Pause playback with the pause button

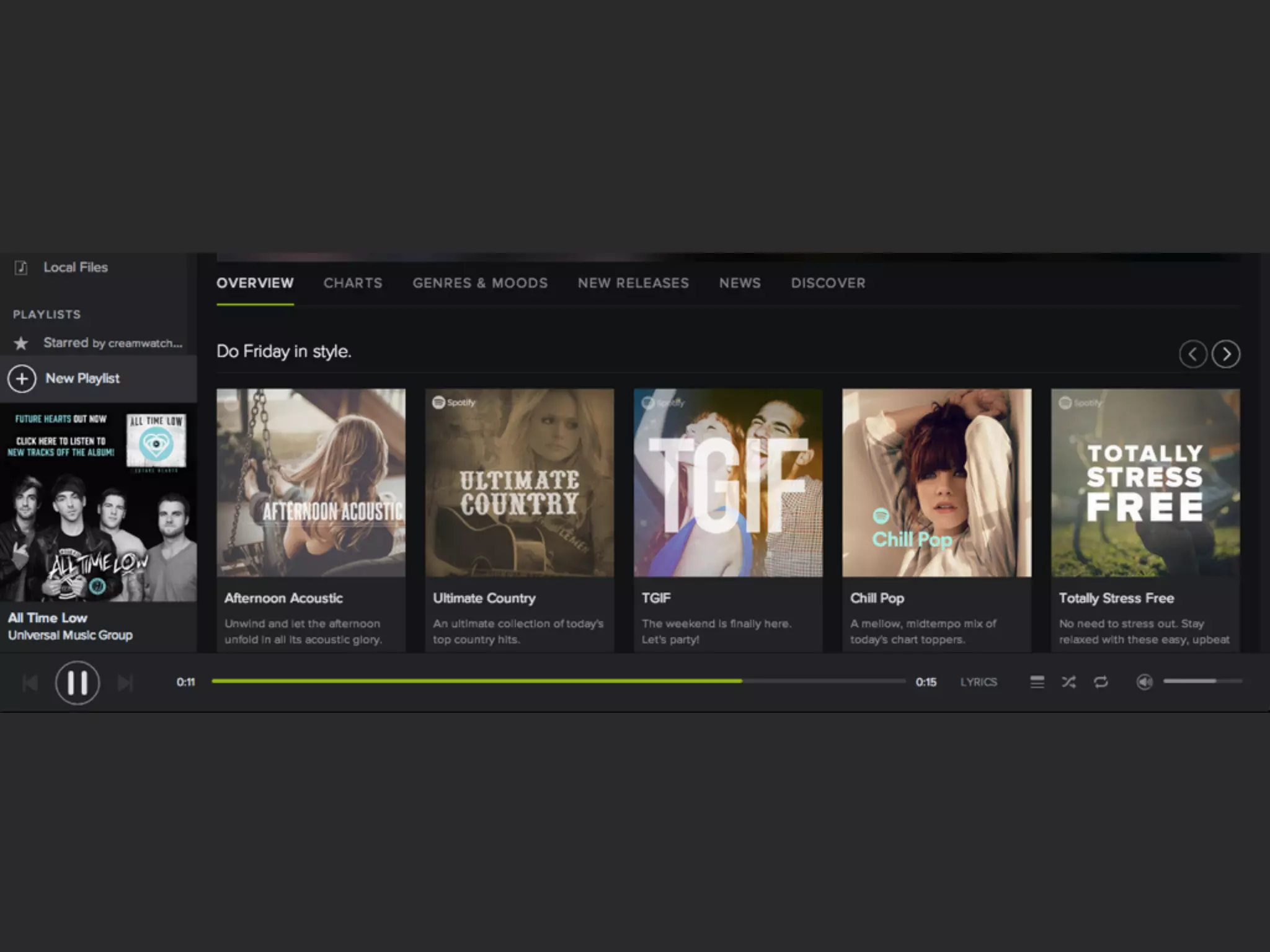[78, 682]
